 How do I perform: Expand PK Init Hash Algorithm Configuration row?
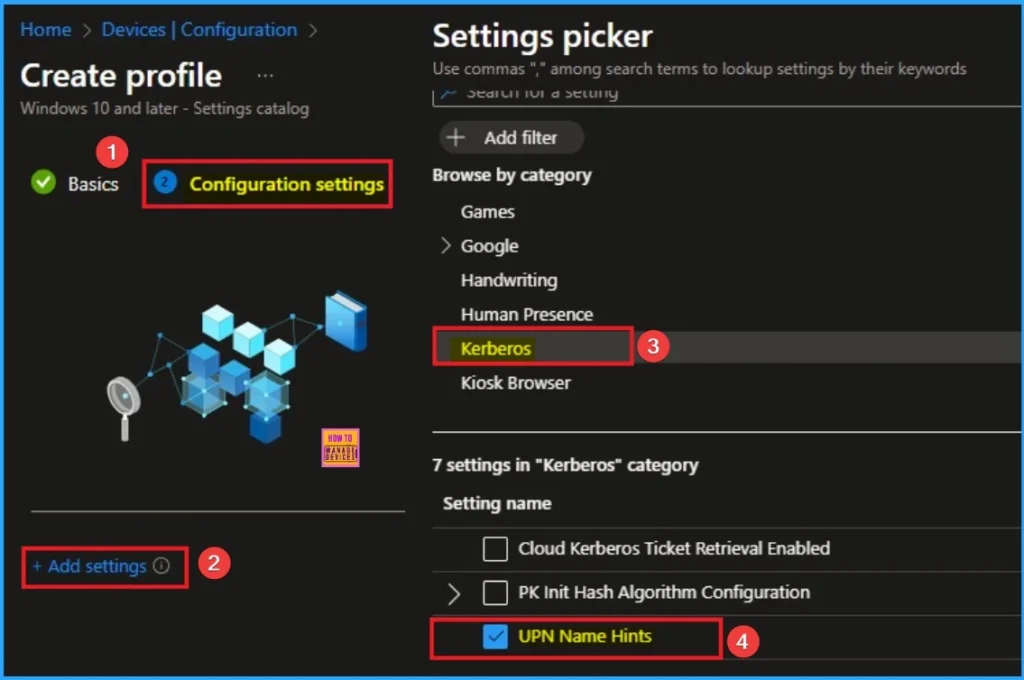[x=454, y=594]
